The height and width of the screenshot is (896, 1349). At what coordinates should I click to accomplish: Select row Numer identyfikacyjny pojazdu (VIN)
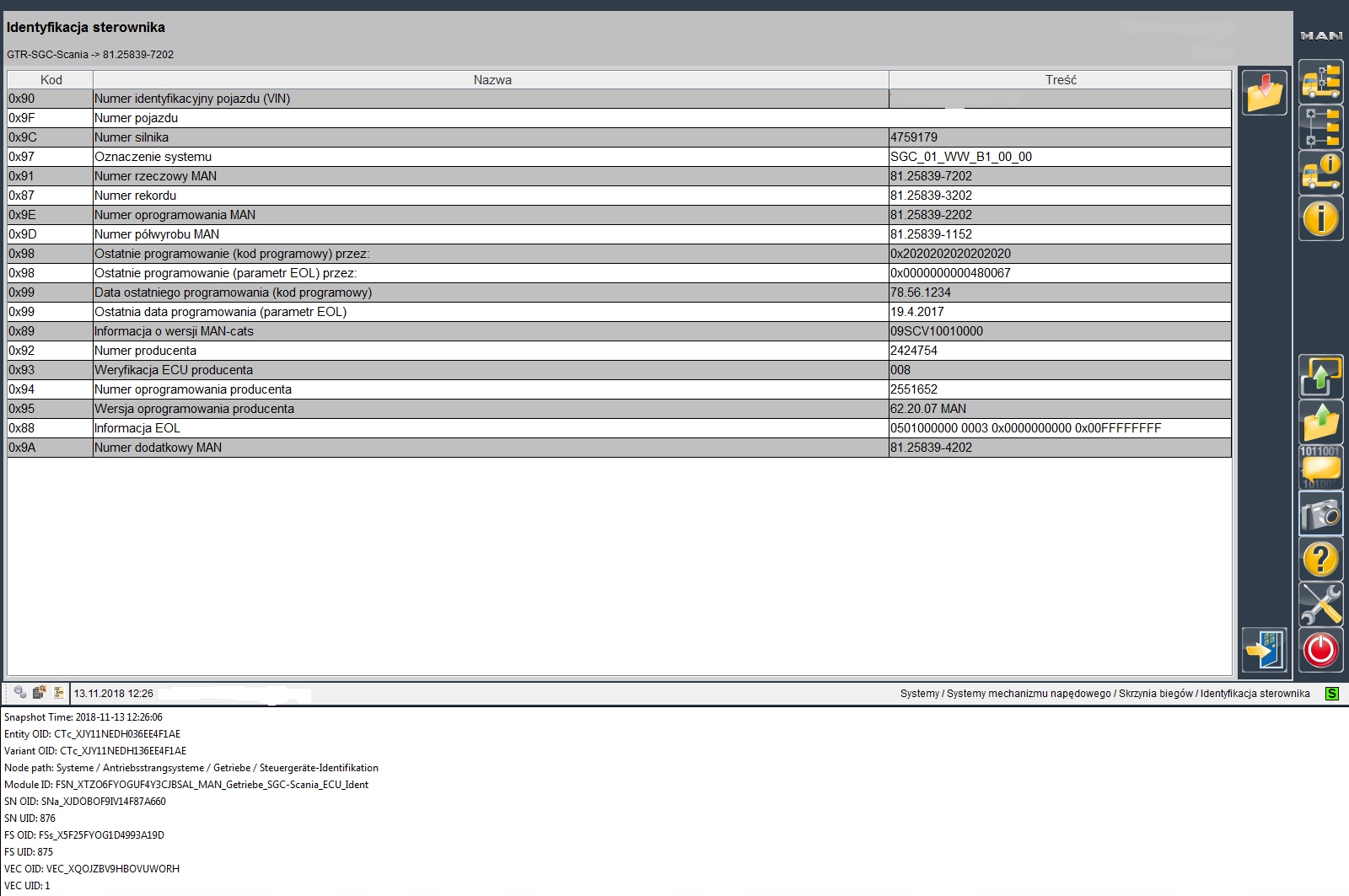[x=620, y=99]
